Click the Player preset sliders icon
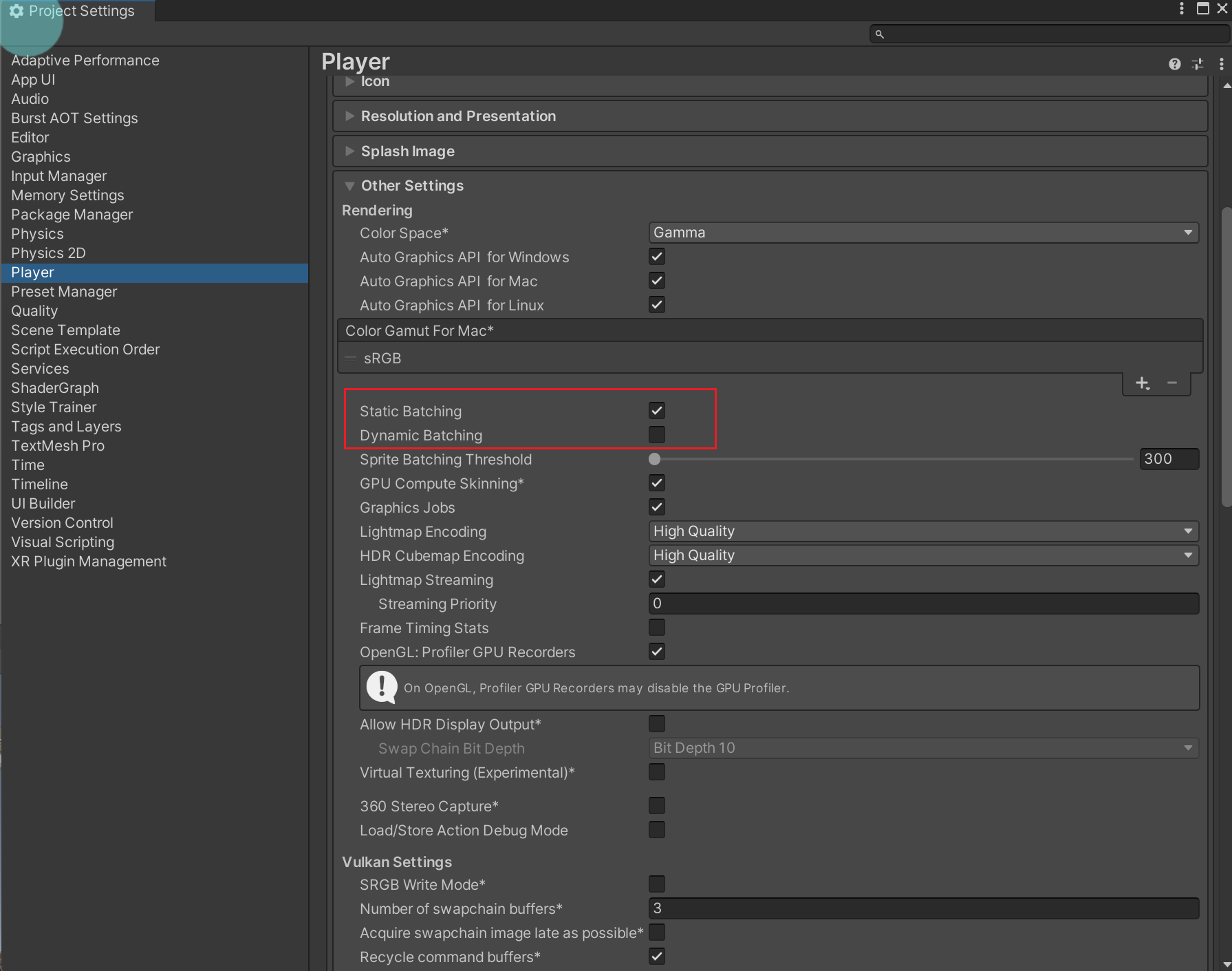The image size is (1232, 971). [1198, 64]
